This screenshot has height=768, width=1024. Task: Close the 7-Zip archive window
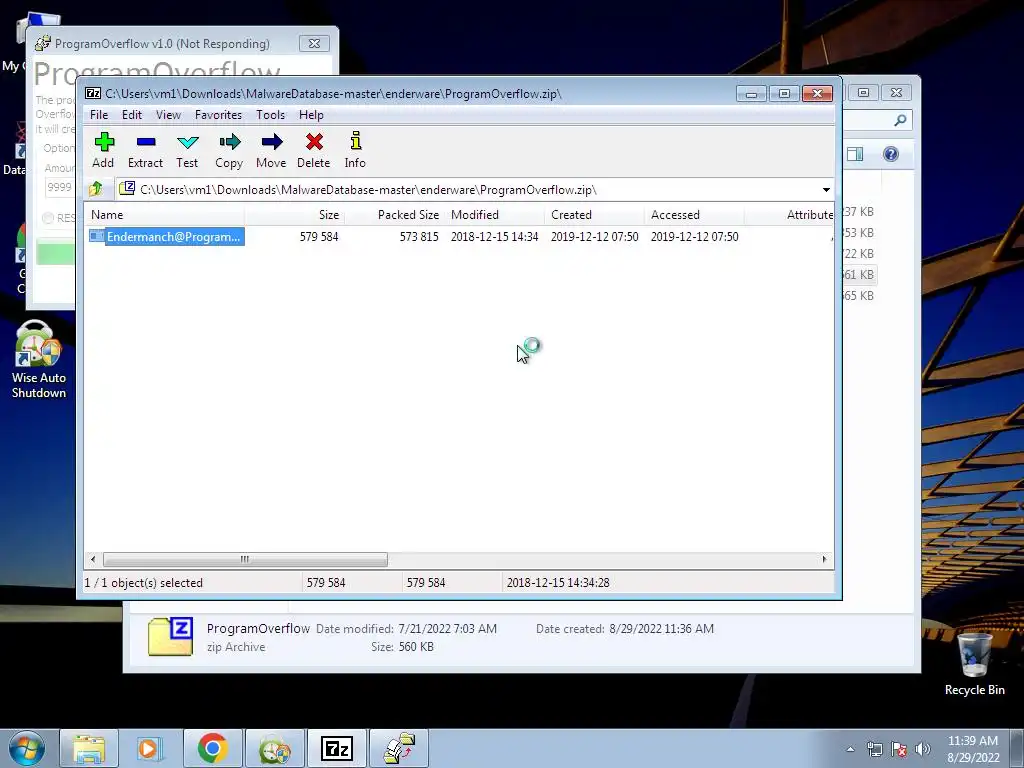(817, 94)
